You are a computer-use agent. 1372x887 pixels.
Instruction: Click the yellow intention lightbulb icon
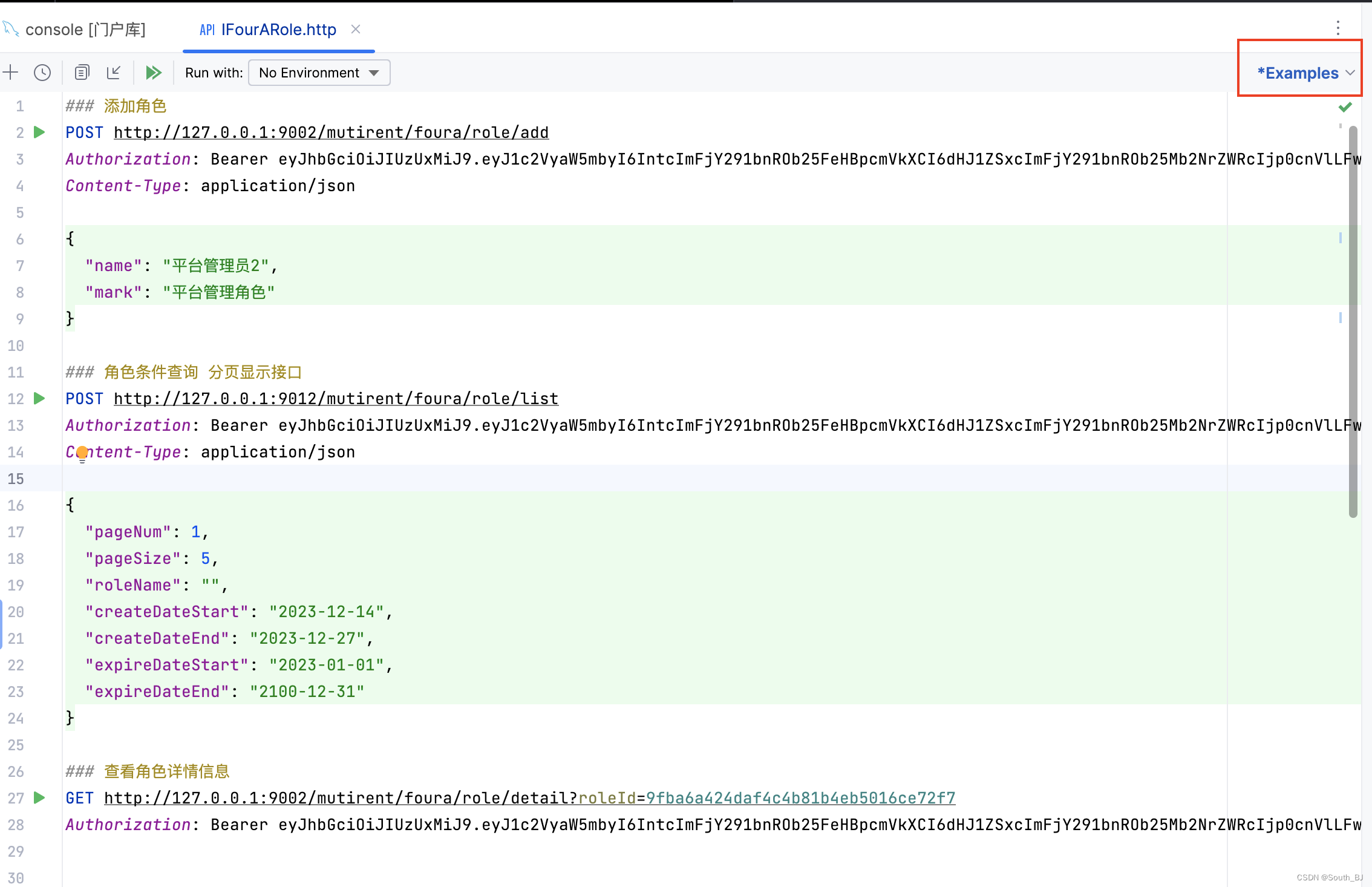click(82, 453)
